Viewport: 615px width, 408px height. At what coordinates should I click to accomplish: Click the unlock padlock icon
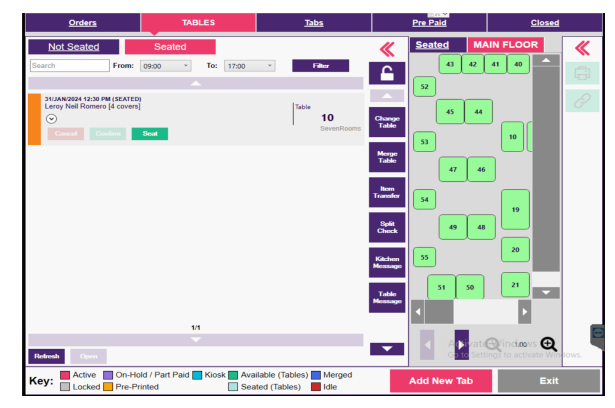coord(386,73)
